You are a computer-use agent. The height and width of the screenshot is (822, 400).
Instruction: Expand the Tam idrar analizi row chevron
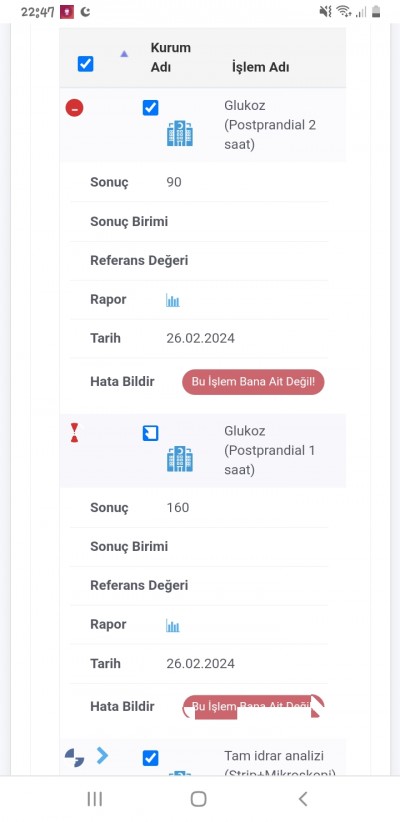tap(102, 755)
